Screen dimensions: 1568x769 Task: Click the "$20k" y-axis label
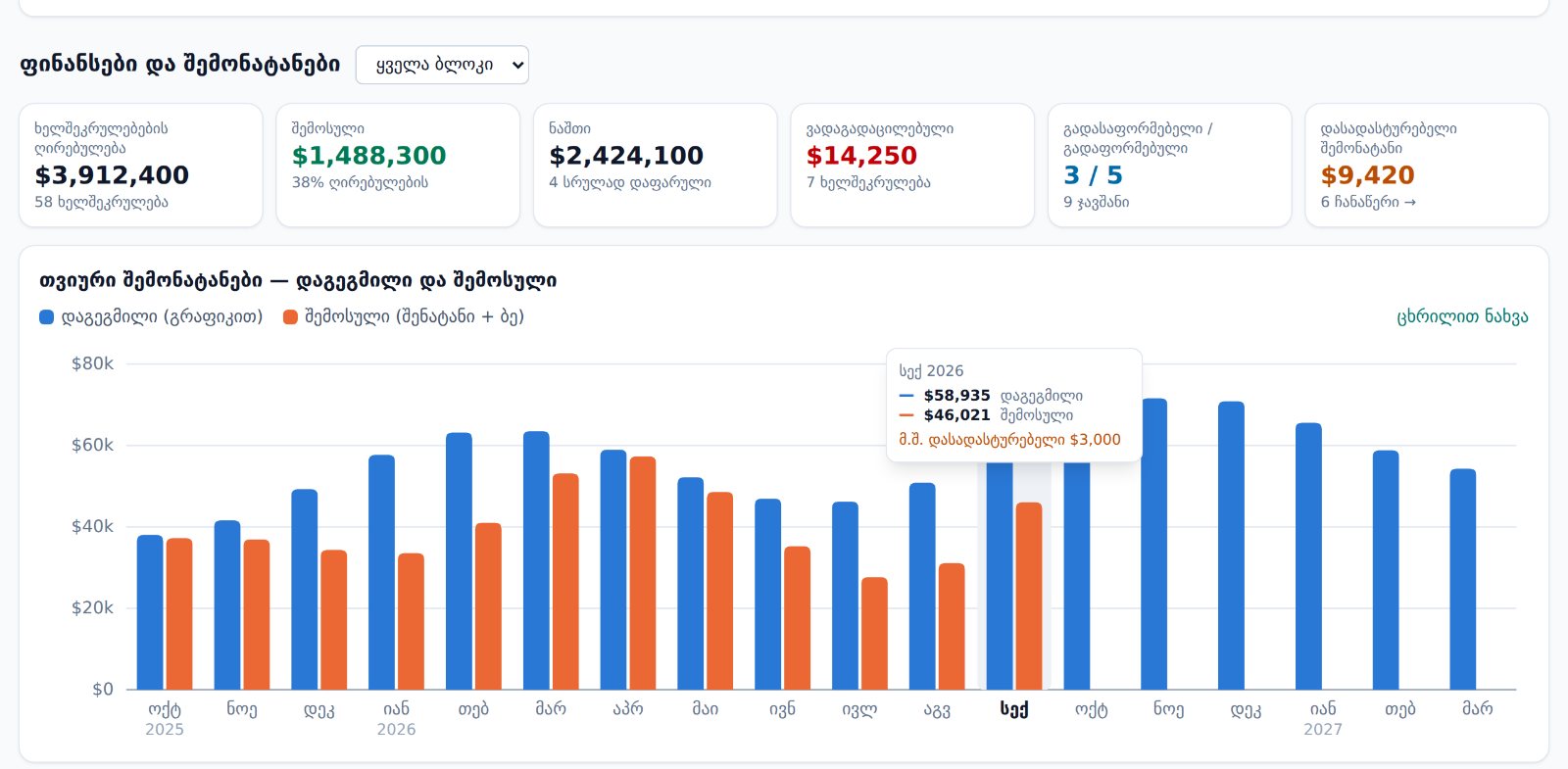[92, 607]
